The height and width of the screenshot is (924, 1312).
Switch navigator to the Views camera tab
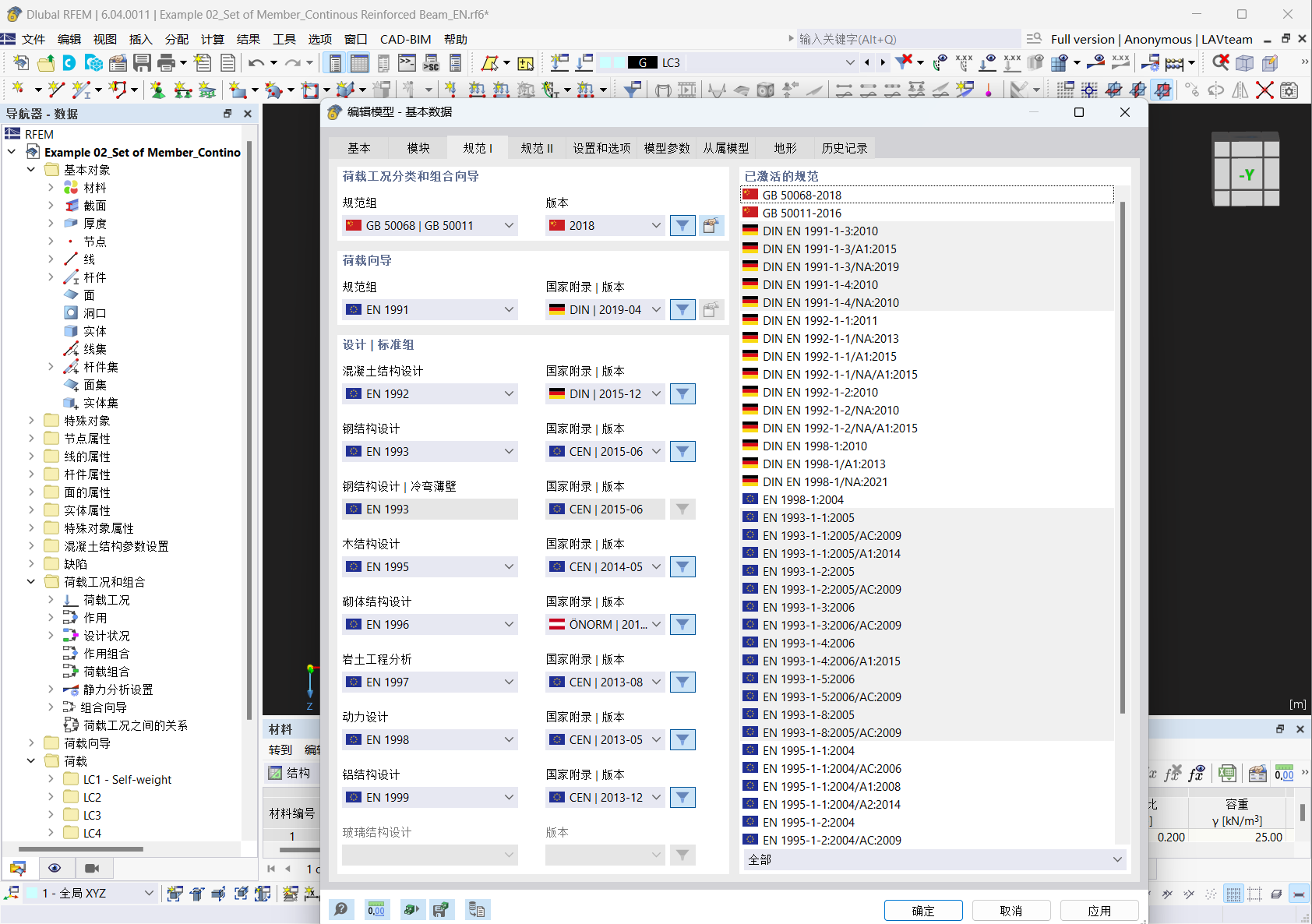(92, 868)
